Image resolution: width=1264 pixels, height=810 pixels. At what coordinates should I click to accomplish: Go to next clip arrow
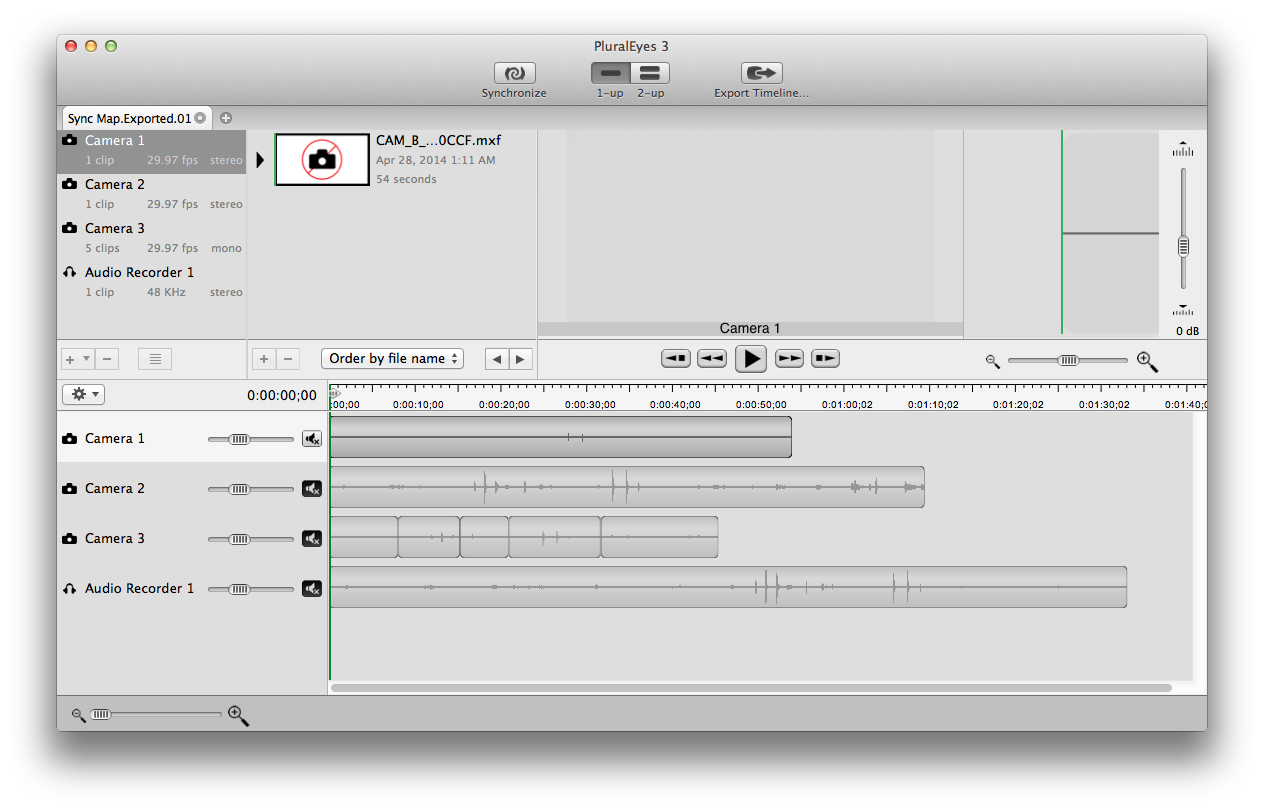point(521,359)
